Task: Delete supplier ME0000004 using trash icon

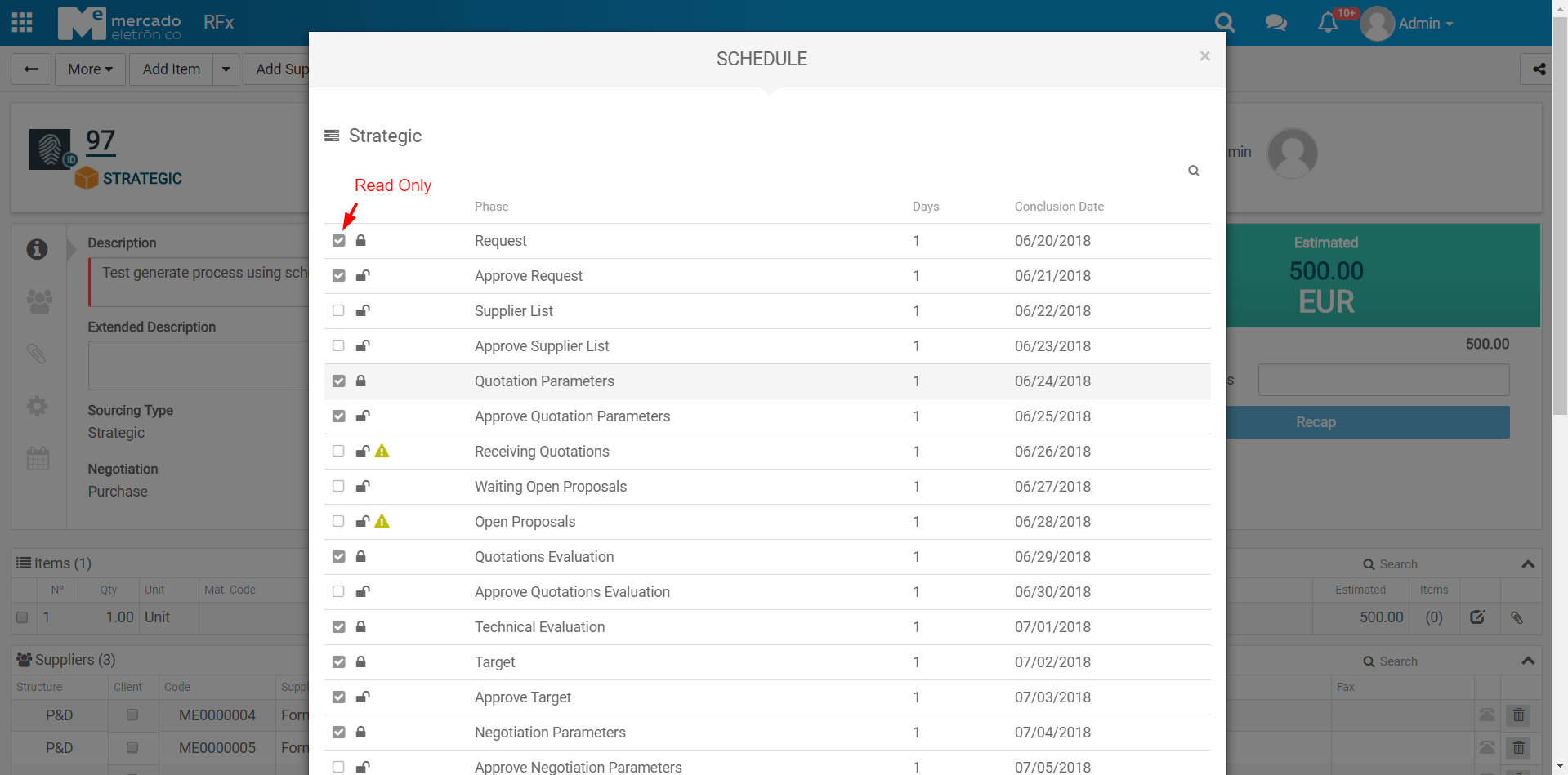Action: [1518, 715]
